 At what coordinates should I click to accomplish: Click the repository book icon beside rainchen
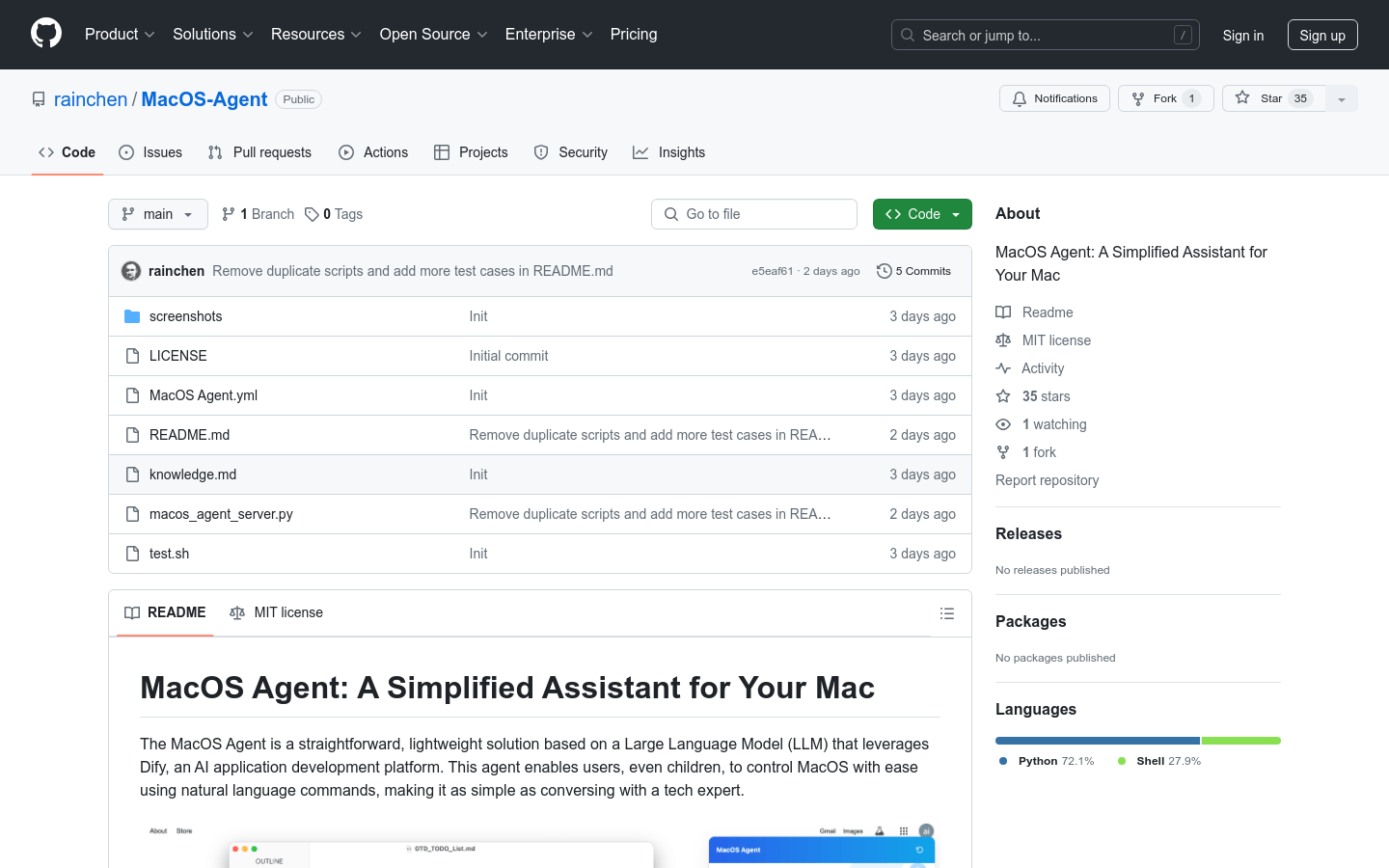point(39,99)
